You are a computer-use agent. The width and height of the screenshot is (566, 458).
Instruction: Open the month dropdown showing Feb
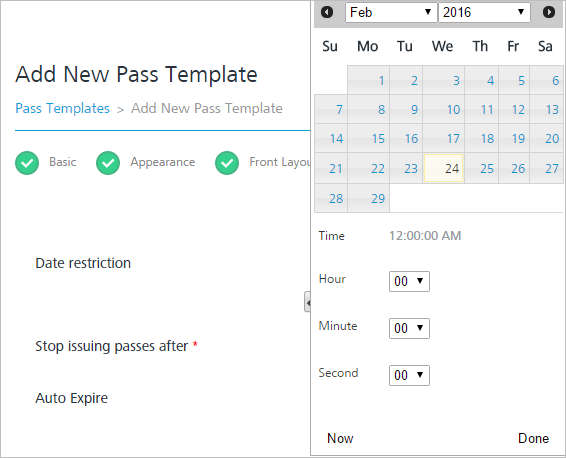tap(391, 13)
